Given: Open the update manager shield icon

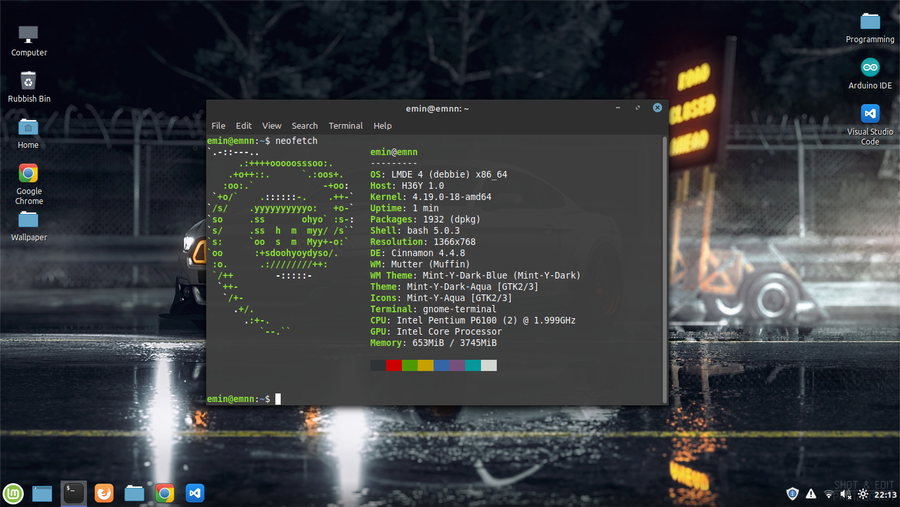Looking at the screenshot, I should [792, 493].
